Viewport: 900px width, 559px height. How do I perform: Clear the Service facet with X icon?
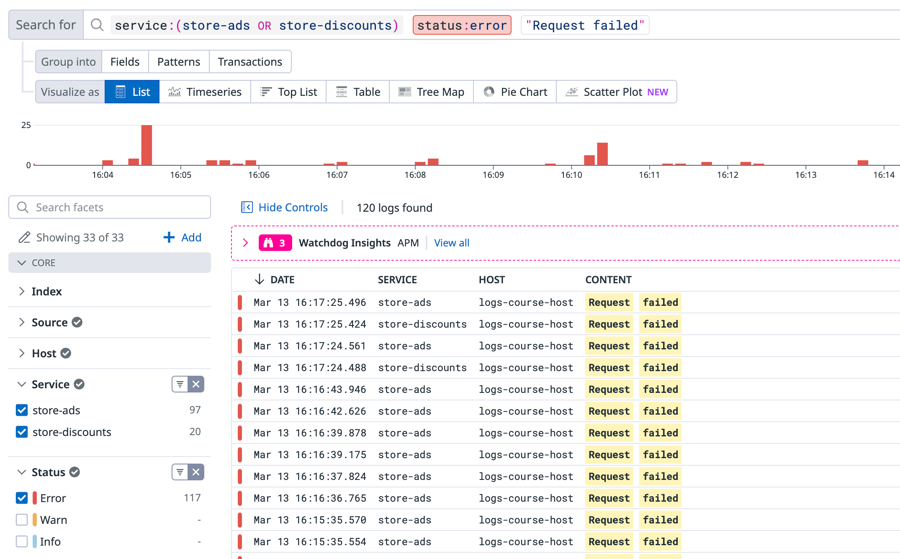pos(196,384)
